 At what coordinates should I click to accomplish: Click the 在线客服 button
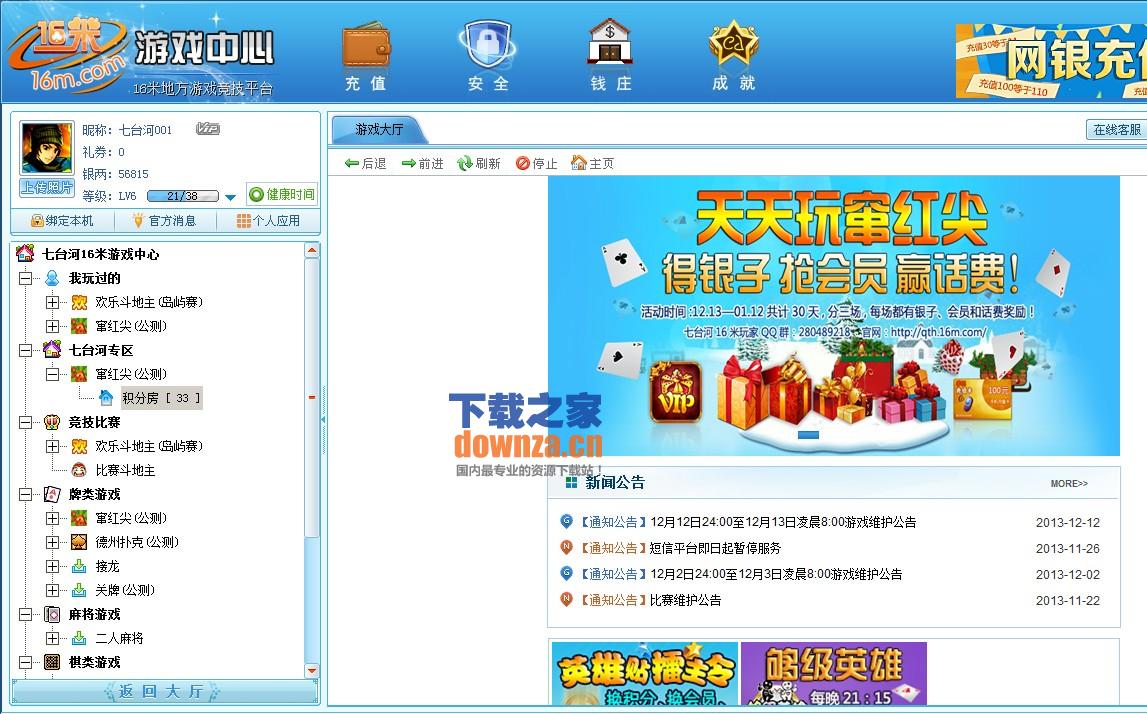(1116, 129)
